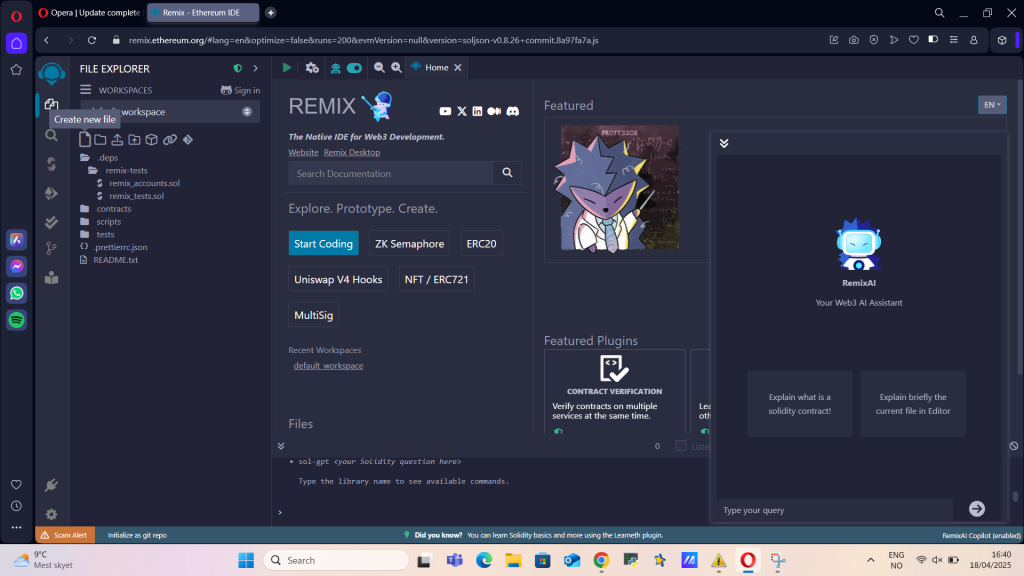
Task: Send the RemixAI query arrow button
Action: [x=977, y=509]
